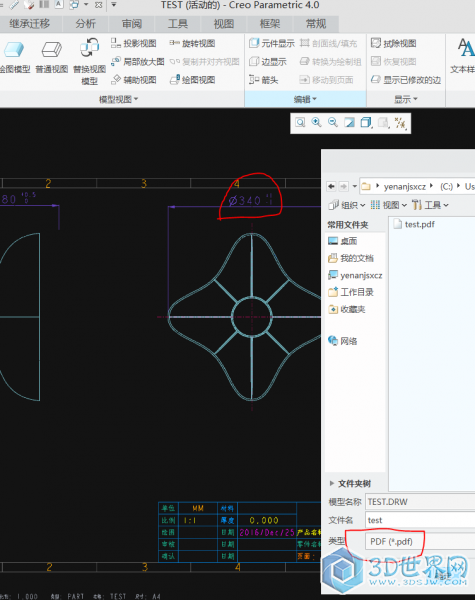Open the Organize (组织) dropdown
The height and width of the screenshot is (600, 475).
[x=347, y=205]
